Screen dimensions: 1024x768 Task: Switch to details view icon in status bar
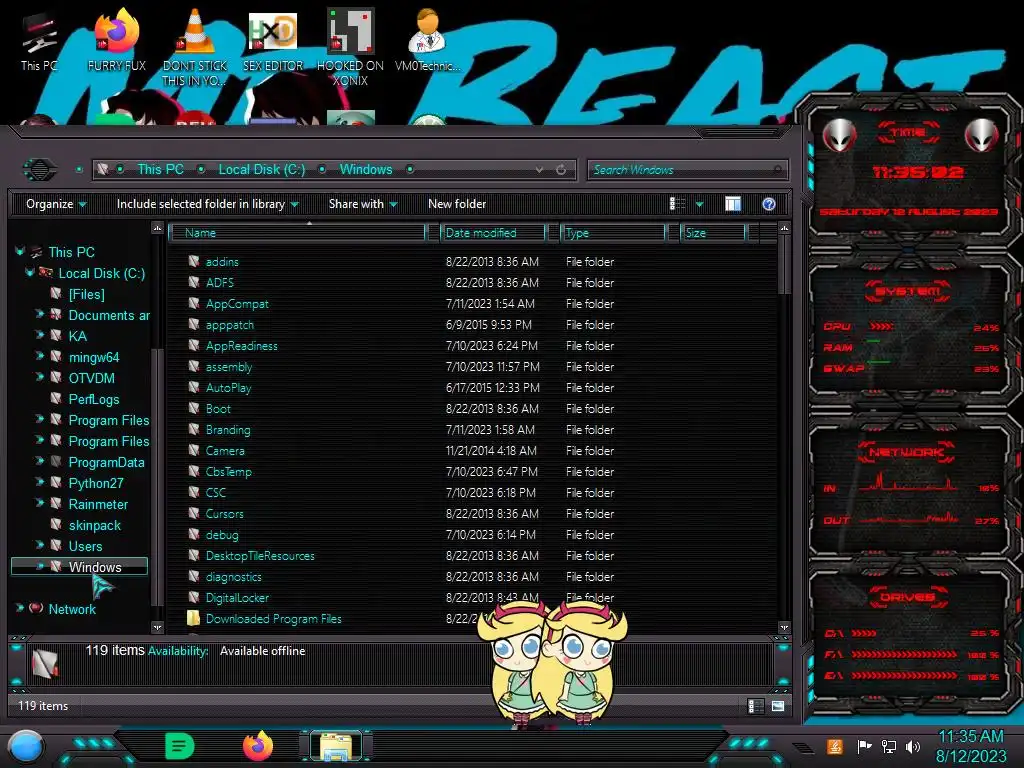click(755, 706)
